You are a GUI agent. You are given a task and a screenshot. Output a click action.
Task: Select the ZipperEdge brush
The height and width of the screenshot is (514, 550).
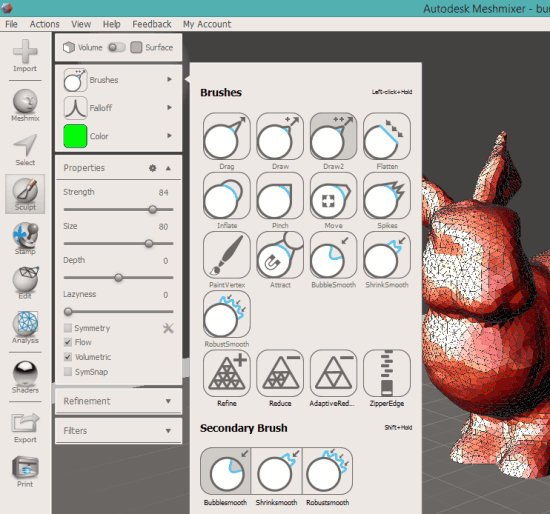tap(387, 373)
